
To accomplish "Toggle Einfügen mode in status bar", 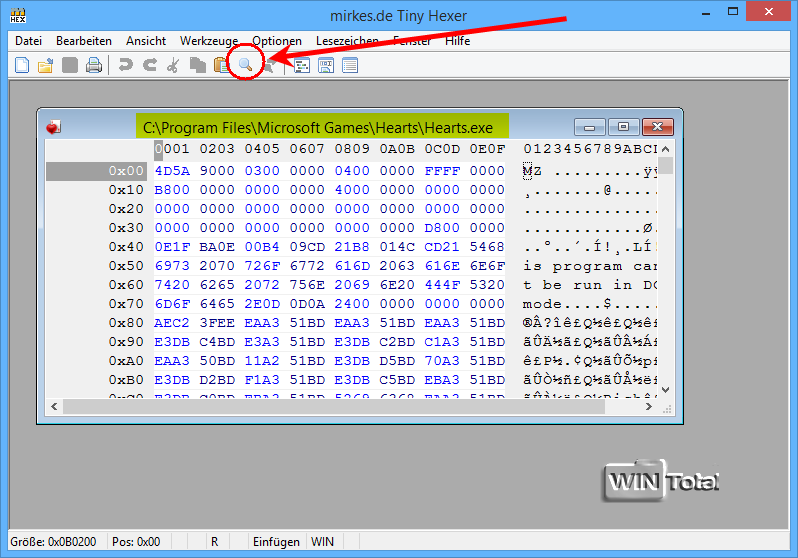I will [x=276, y=542].
